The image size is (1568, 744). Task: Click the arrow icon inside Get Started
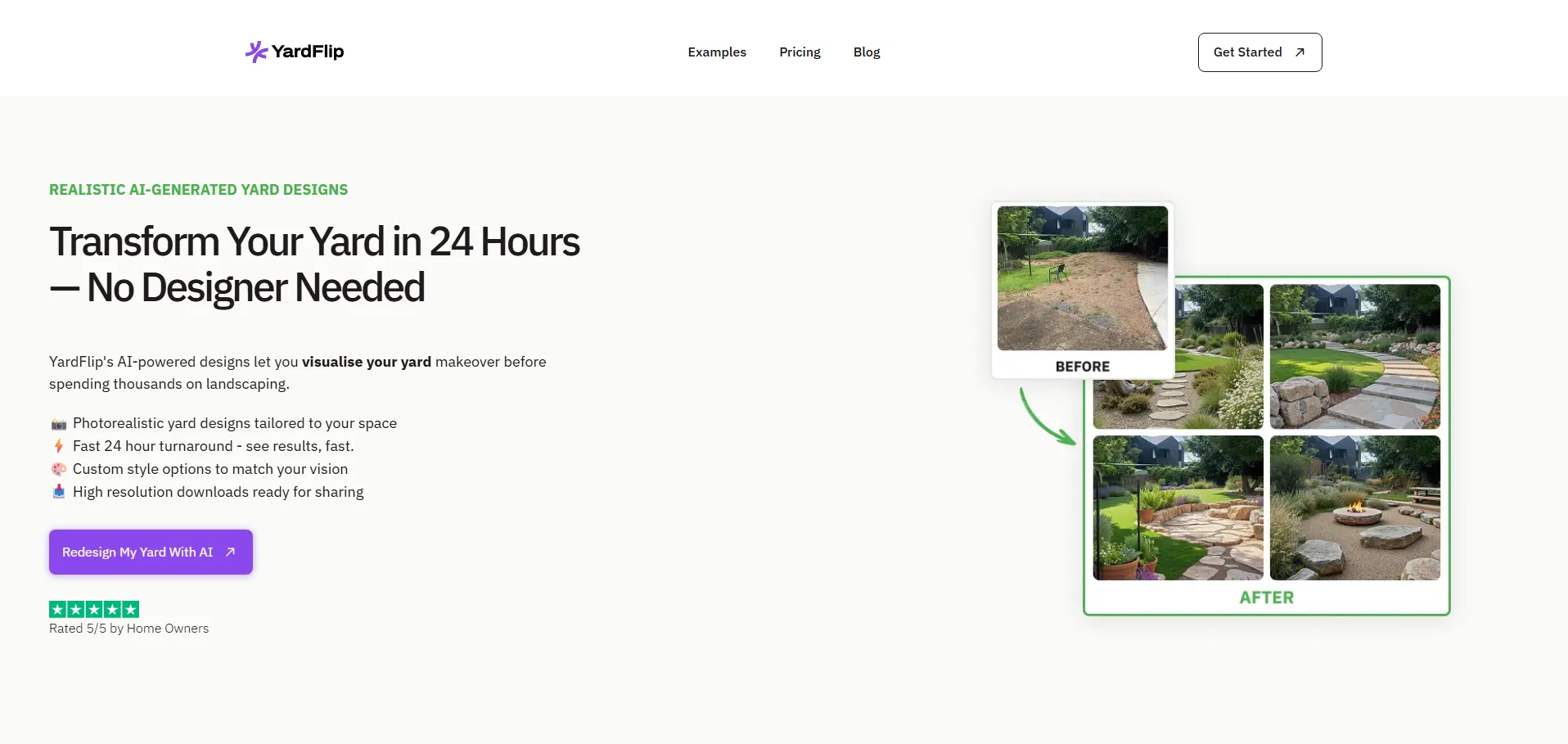tap(1300, 52)
